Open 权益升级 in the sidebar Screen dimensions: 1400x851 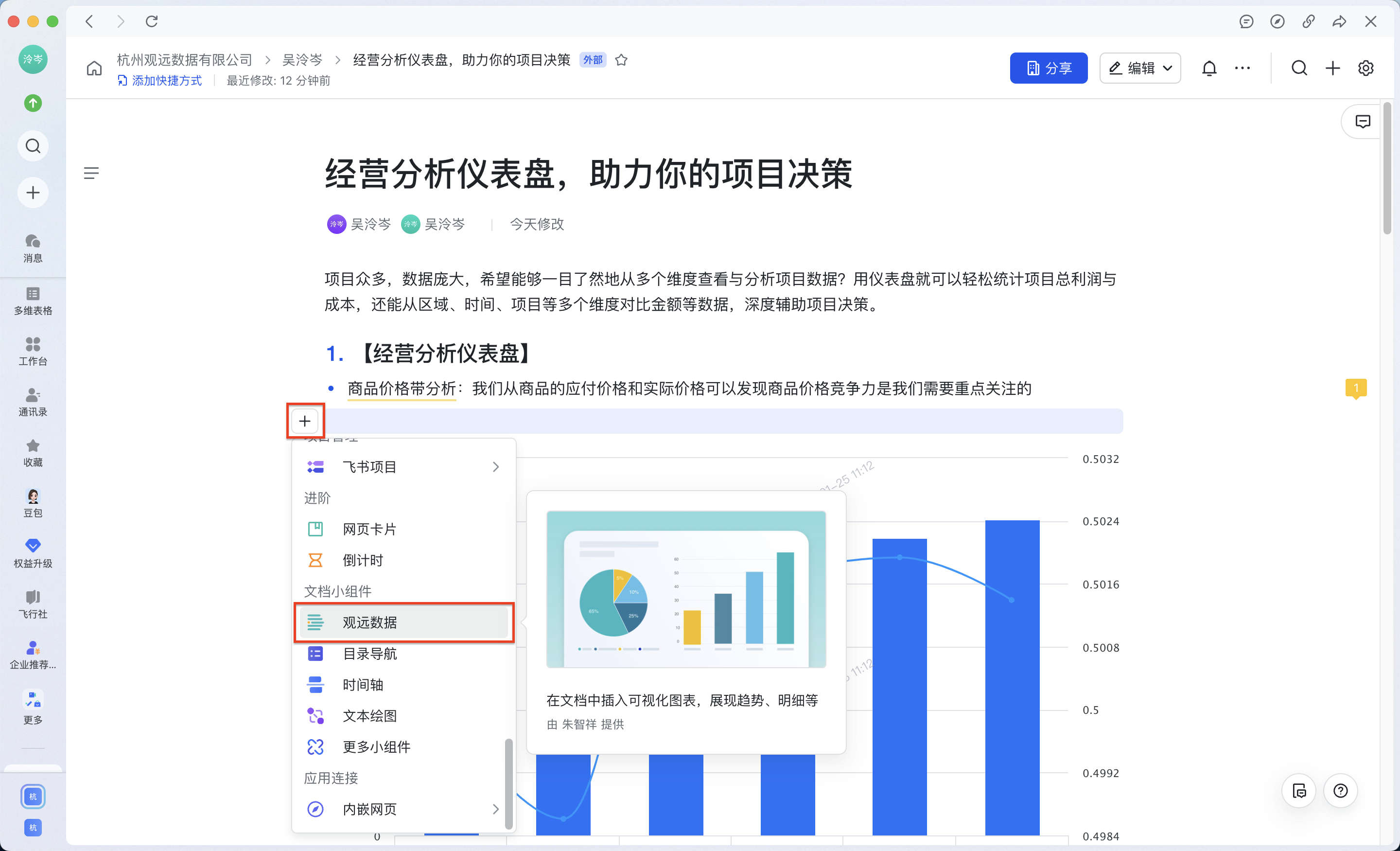coord(33,554)
